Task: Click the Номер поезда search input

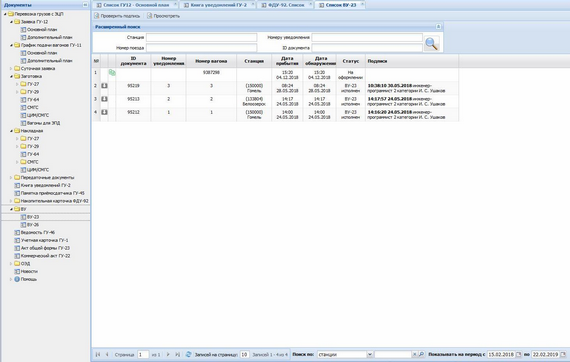Action: pos(201,48)
